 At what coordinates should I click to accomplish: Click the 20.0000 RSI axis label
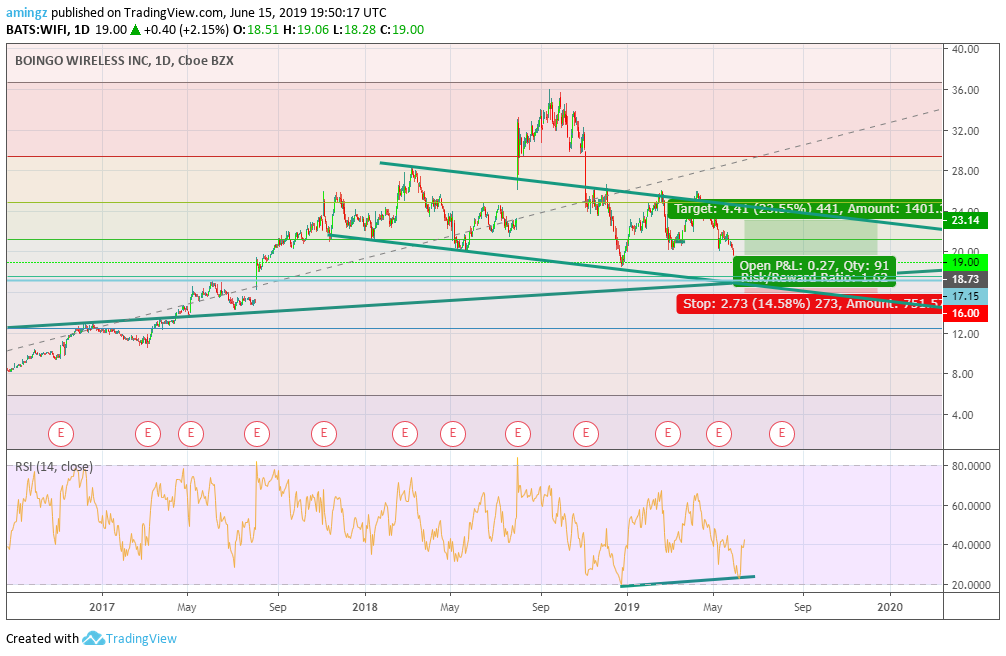click(x=971, y=585)
